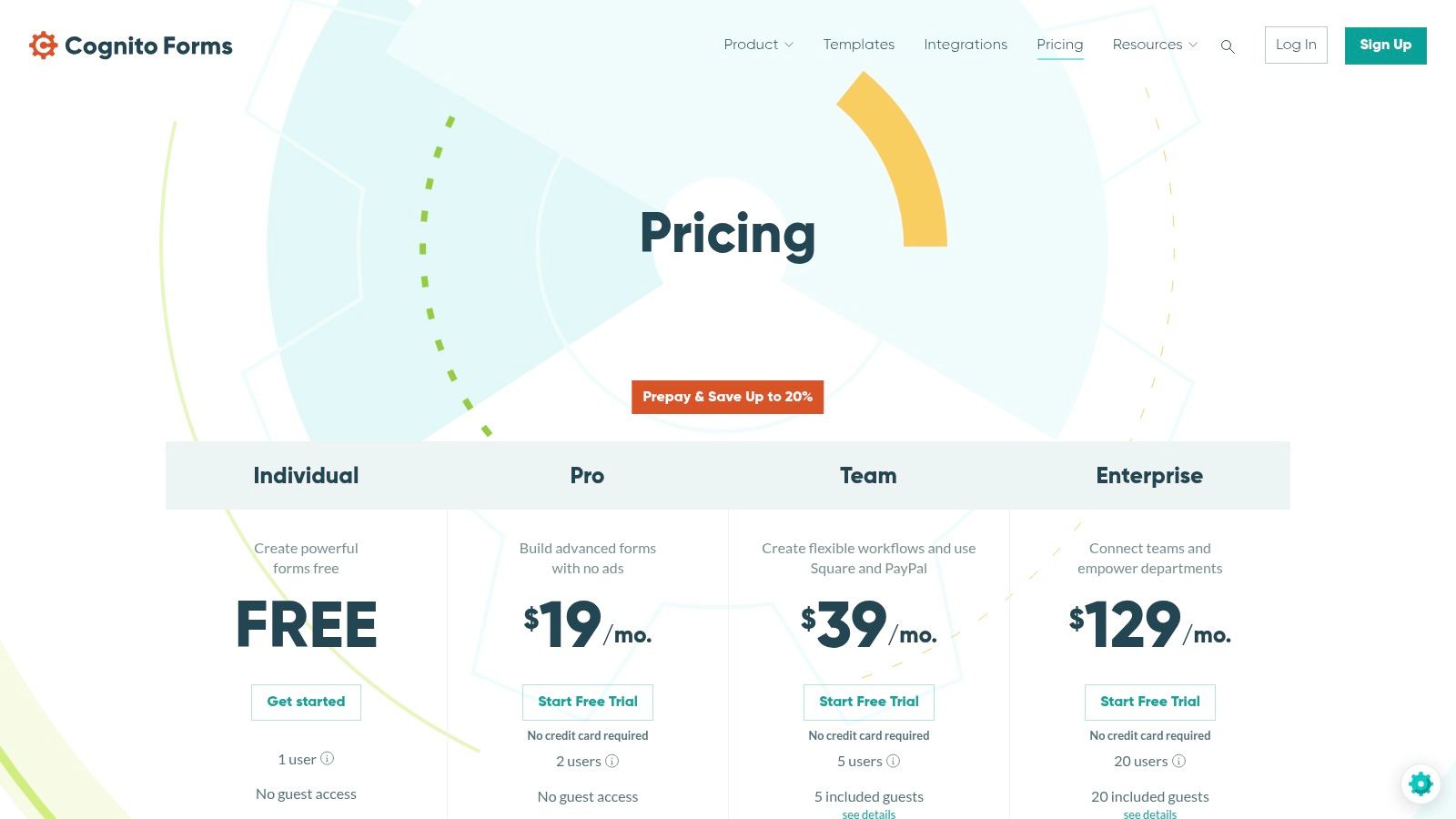The width and height of the screenshot is (1456, 819).
Task: Start Free Trial for Pro plan
Action: tap(588, 702)
